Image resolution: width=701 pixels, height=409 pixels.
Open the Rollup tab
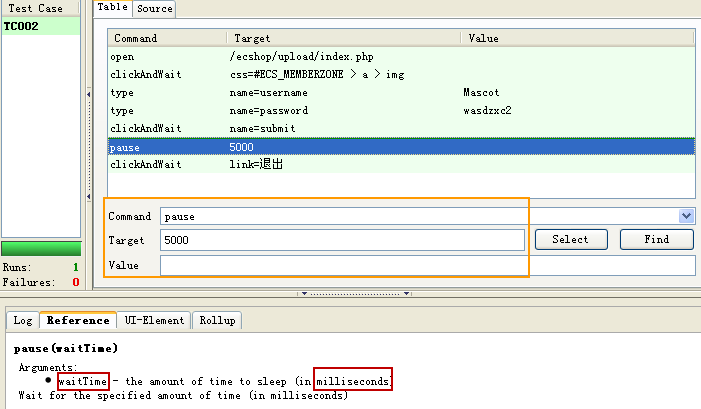[217, 320]
